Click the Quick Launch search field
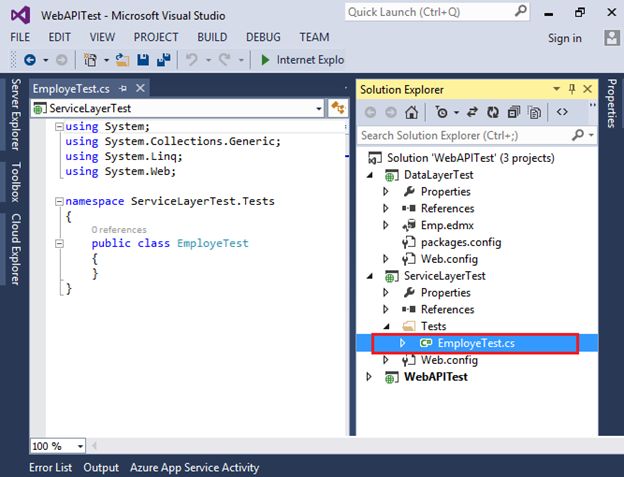This screenshot has width=624, height=477. click(437, 12)
